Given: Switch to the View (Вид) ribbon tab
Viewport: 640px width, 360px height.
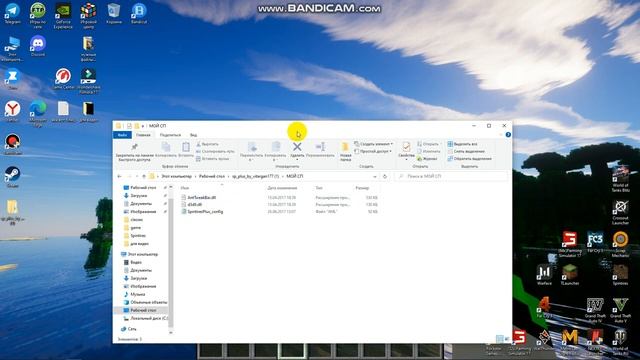Looking at the screenshot, I should [193, 135].
